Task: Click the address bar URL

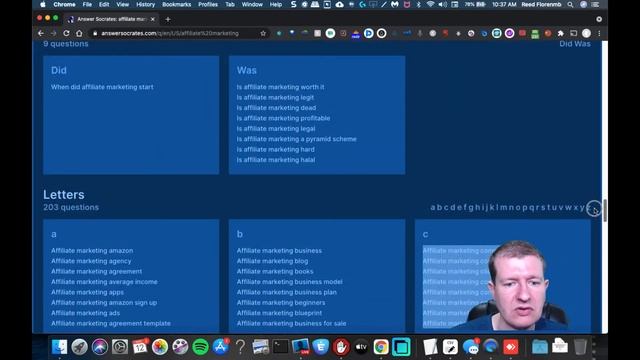Action: tap(170, 33)
